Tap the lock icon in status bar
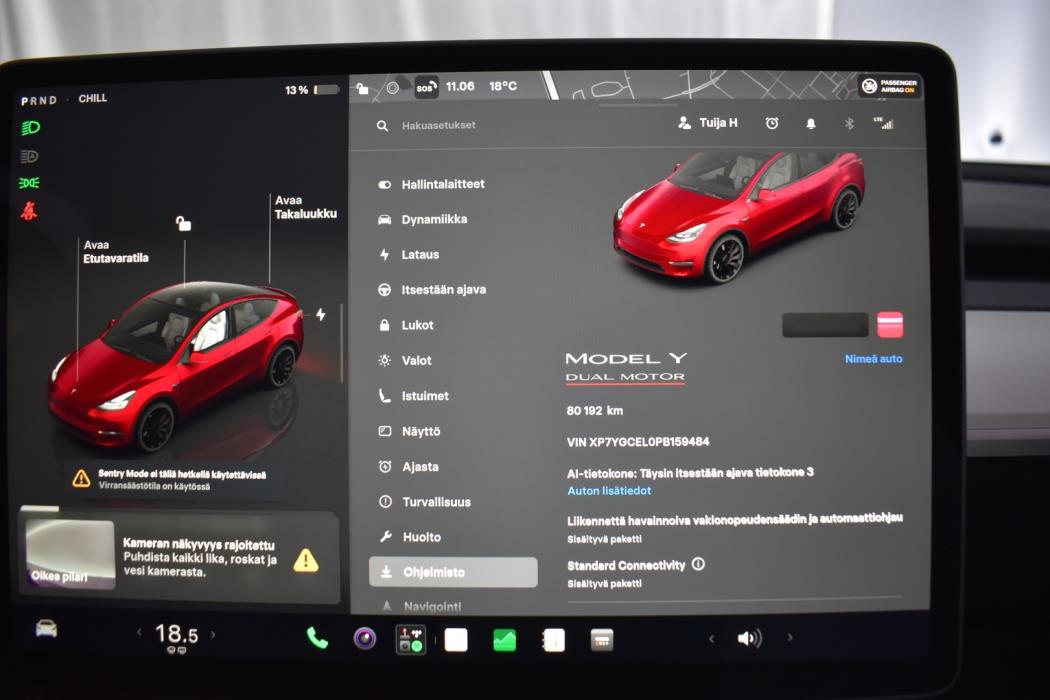The image size is (1050, 700). (362, 88)
